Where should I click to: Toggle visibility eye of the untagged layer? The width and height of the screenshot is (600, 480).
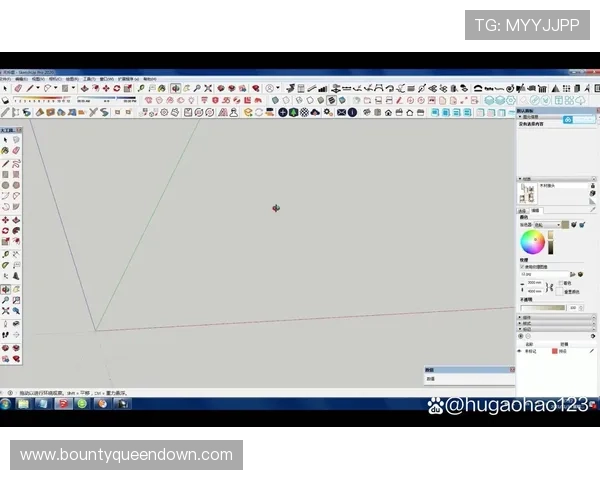point(521,351)
